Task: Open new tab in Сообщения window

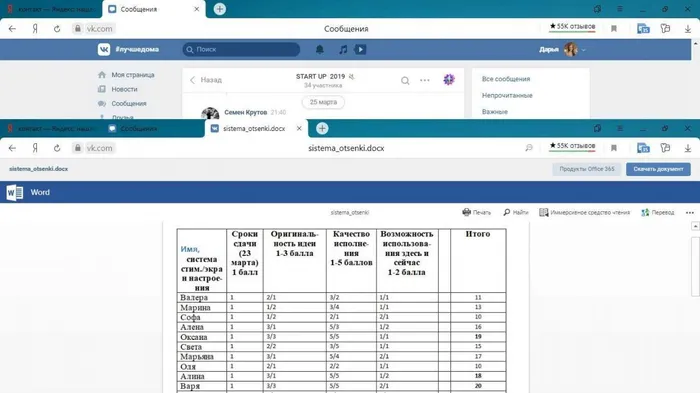Action: tap(219, 9)
